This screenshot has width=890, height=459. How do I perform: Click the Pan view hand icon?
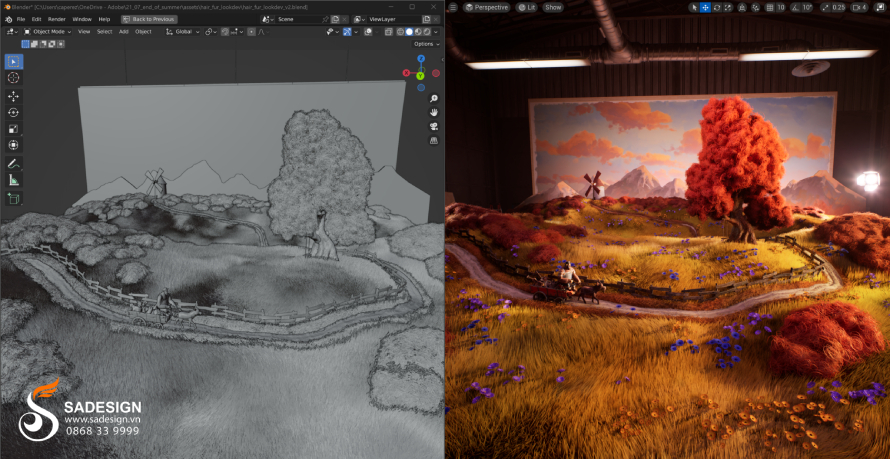[434, 112]
